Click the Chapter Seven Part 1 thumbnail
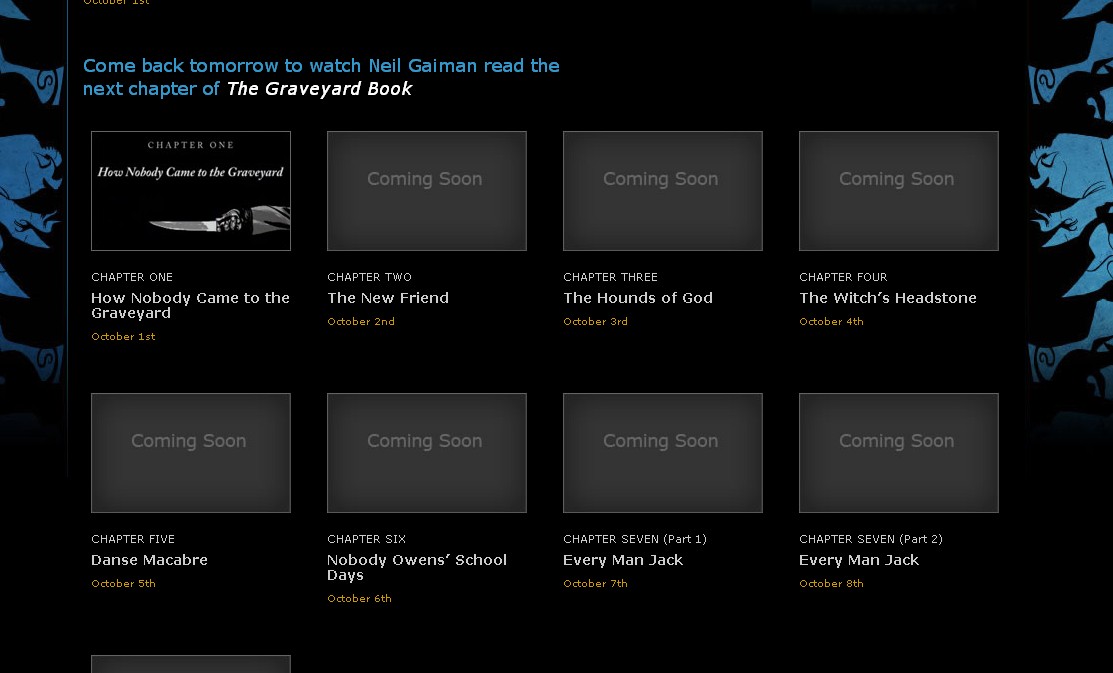The height and width of the screenshot is (673, 1113). [663, 453]
